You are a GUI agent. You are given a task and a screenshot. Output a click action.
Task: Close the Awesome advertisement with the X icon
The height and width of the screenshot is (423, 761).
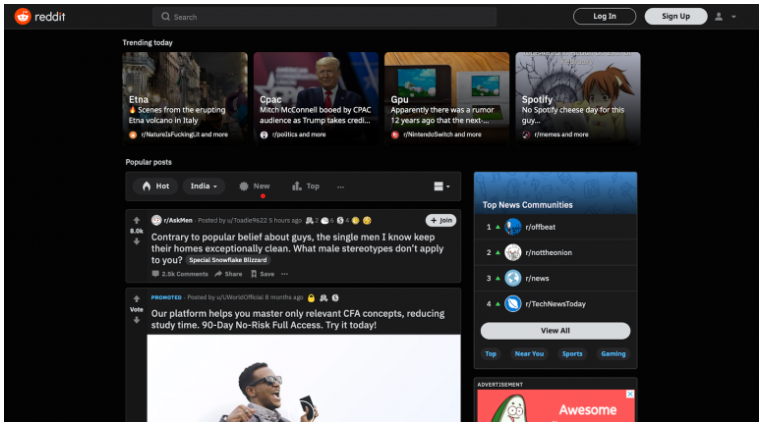tap(630, 394)
